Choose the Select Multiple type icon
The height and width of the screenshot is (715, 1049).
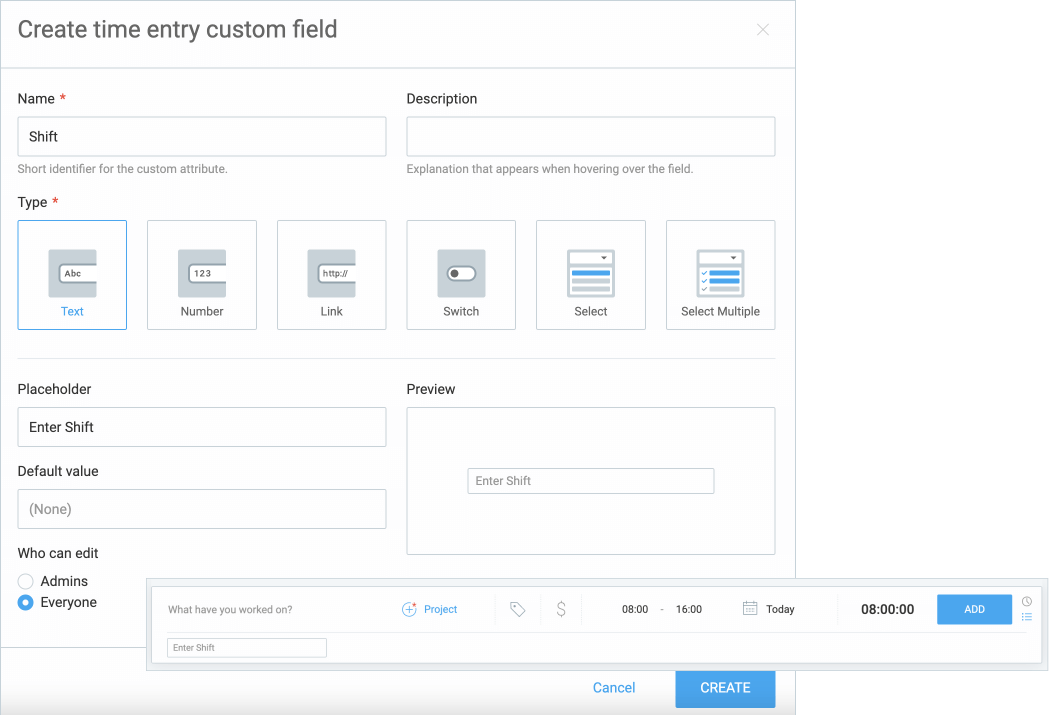tap(720, 274)
